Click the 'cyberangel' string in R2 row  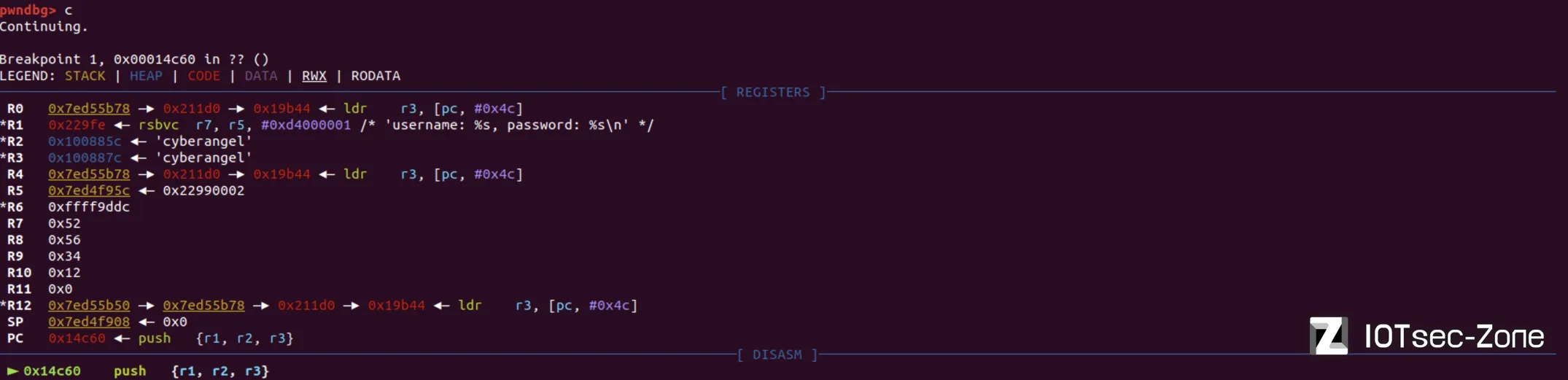pos(203,141)
